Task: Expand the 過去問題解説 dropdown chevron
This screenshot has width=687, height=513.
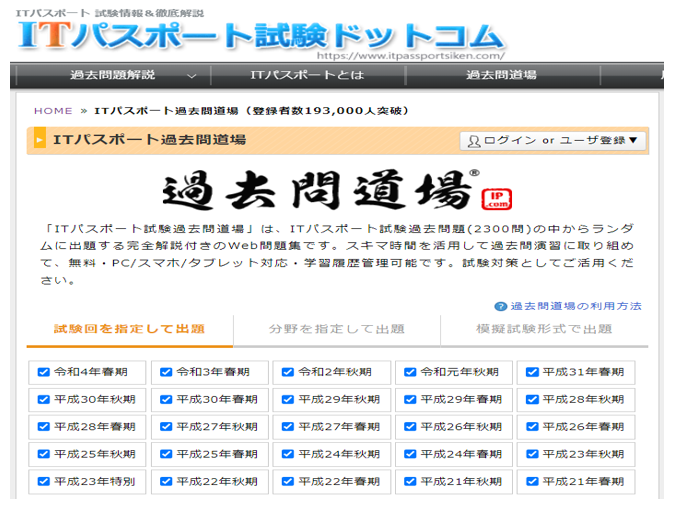Action: point(191,76)
